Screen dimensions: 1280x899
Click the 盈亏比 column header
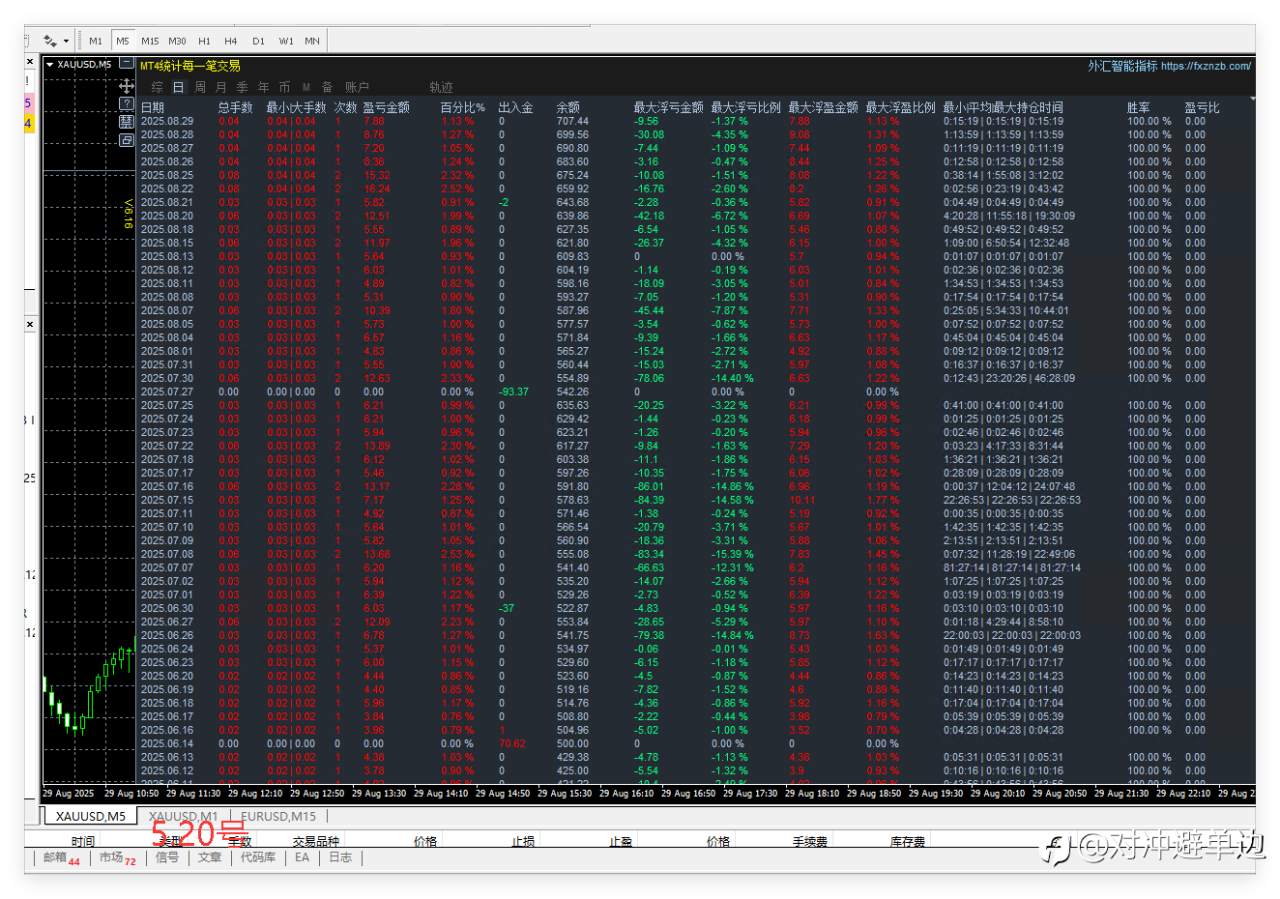[x=1202, y=107]
